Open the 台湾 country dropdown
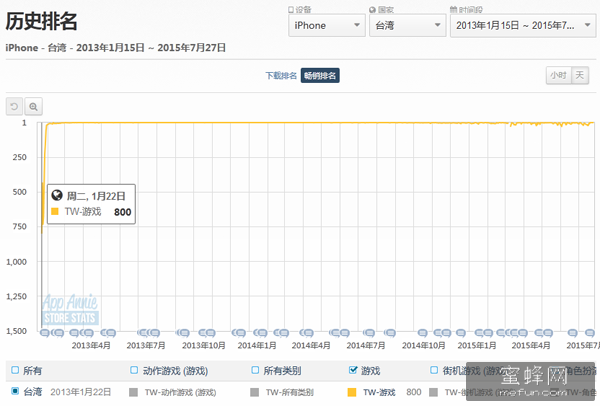The image size is (600, 406). pos(405,24)
